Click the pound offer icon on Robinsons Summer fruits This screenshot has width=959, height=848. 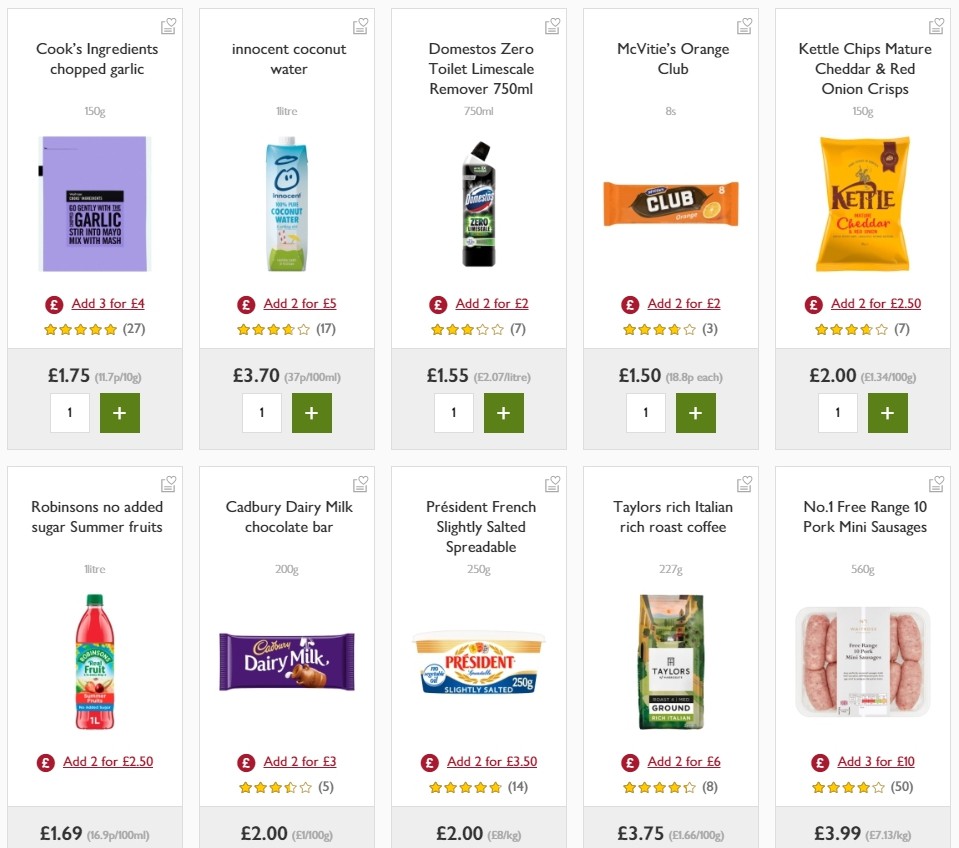click(x=45, y=761)
